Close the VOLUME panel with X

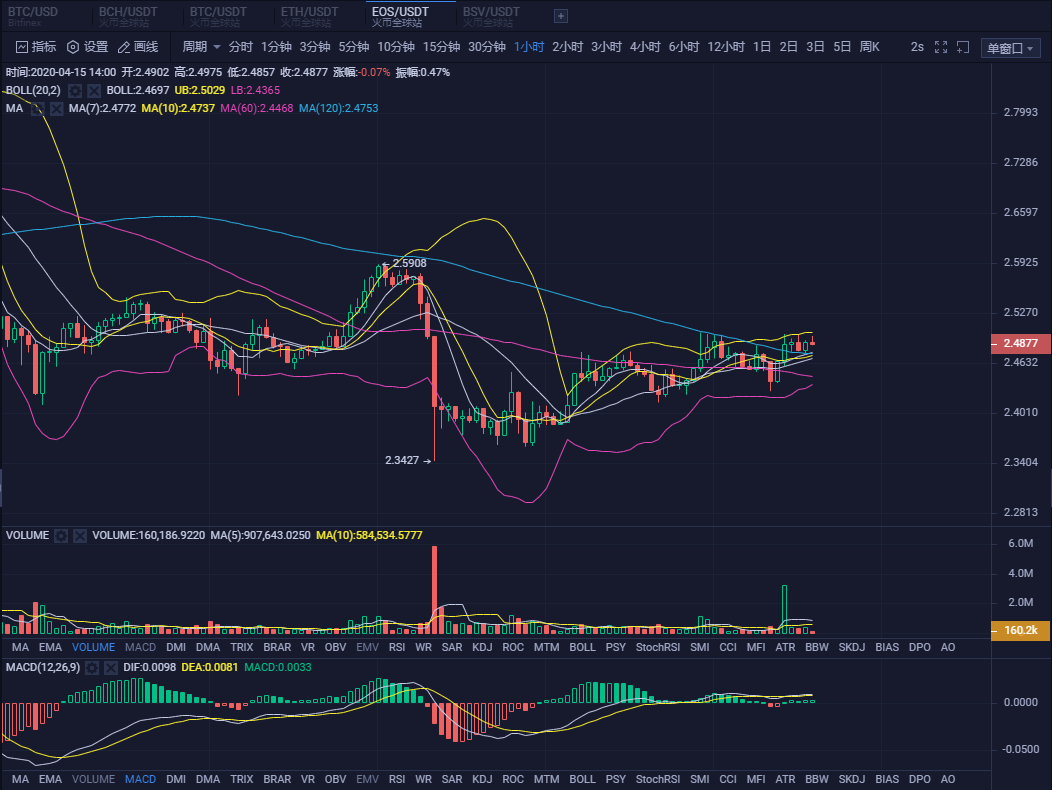80,536
